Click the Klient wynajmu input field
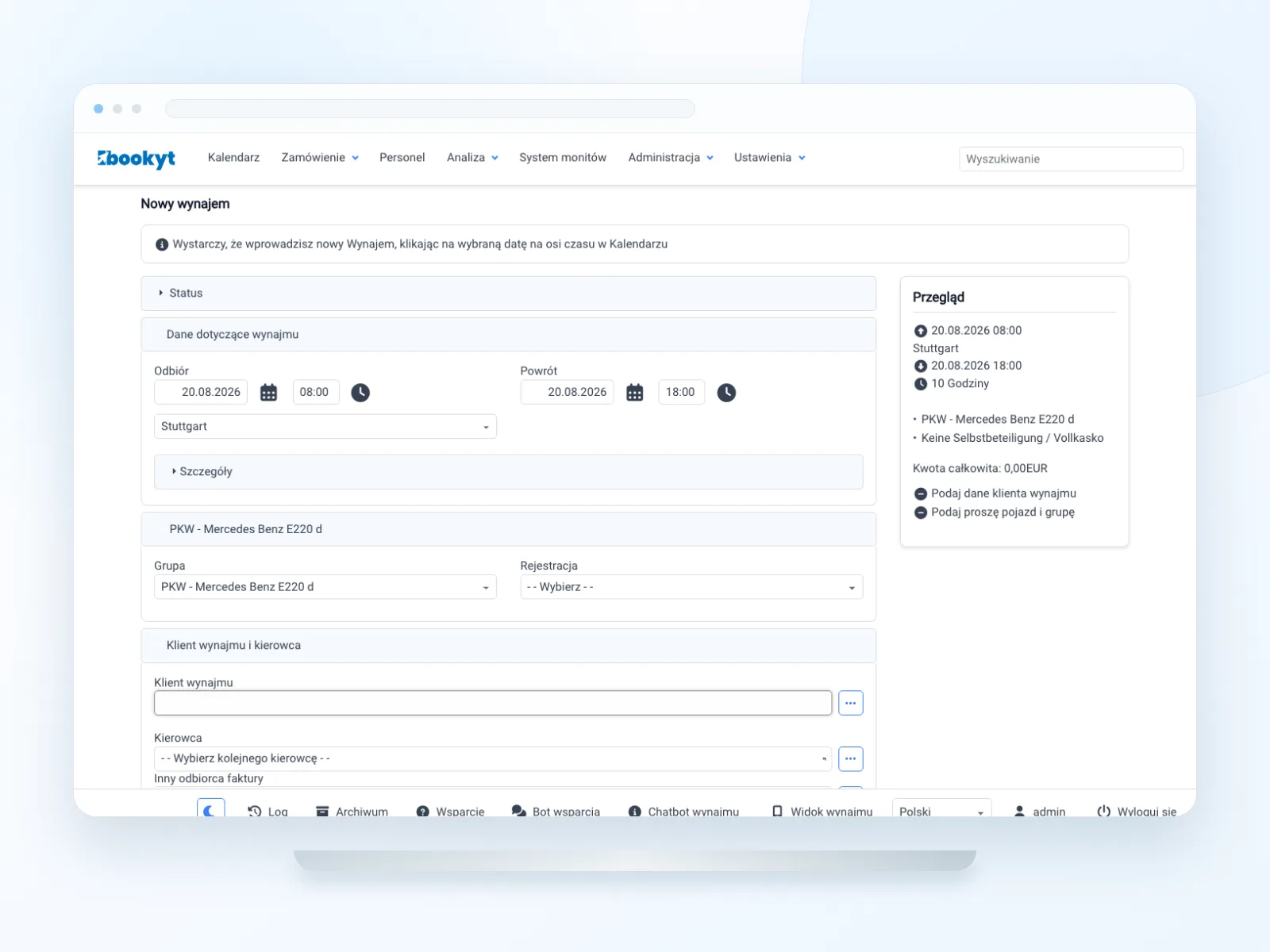The width and height of the screenshot is (1270, 952). pyautogui.click(x=493, y=703)
